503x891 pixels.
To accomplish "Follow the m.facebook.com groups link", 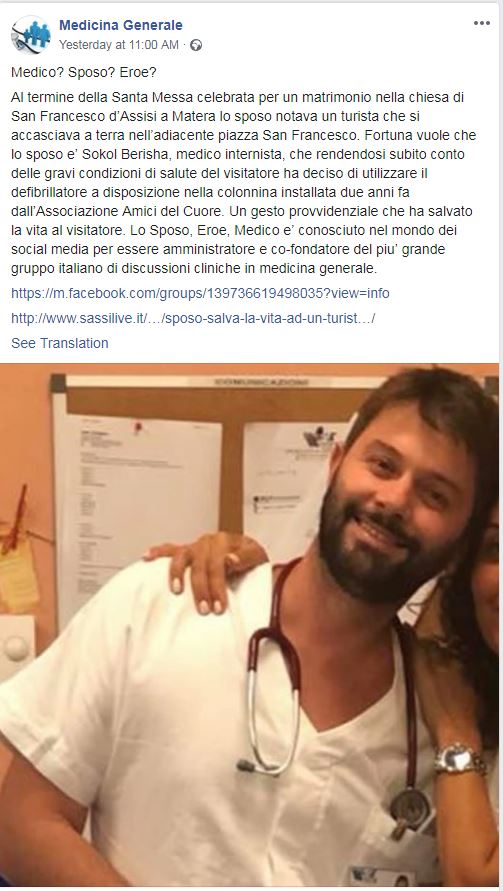I will coord(200,293).
